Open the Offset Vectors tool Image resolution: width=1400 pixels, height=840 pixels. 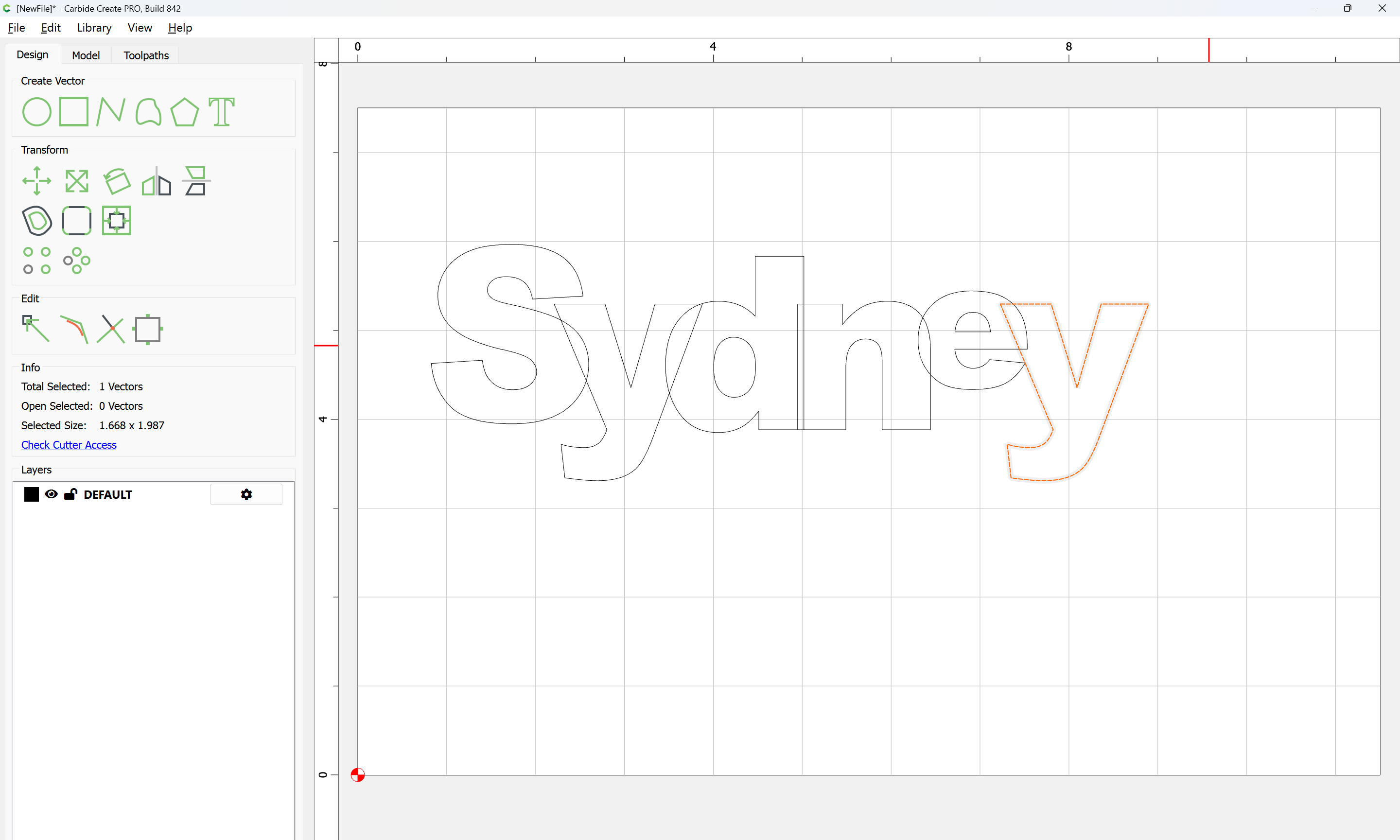tap(37, 220)
